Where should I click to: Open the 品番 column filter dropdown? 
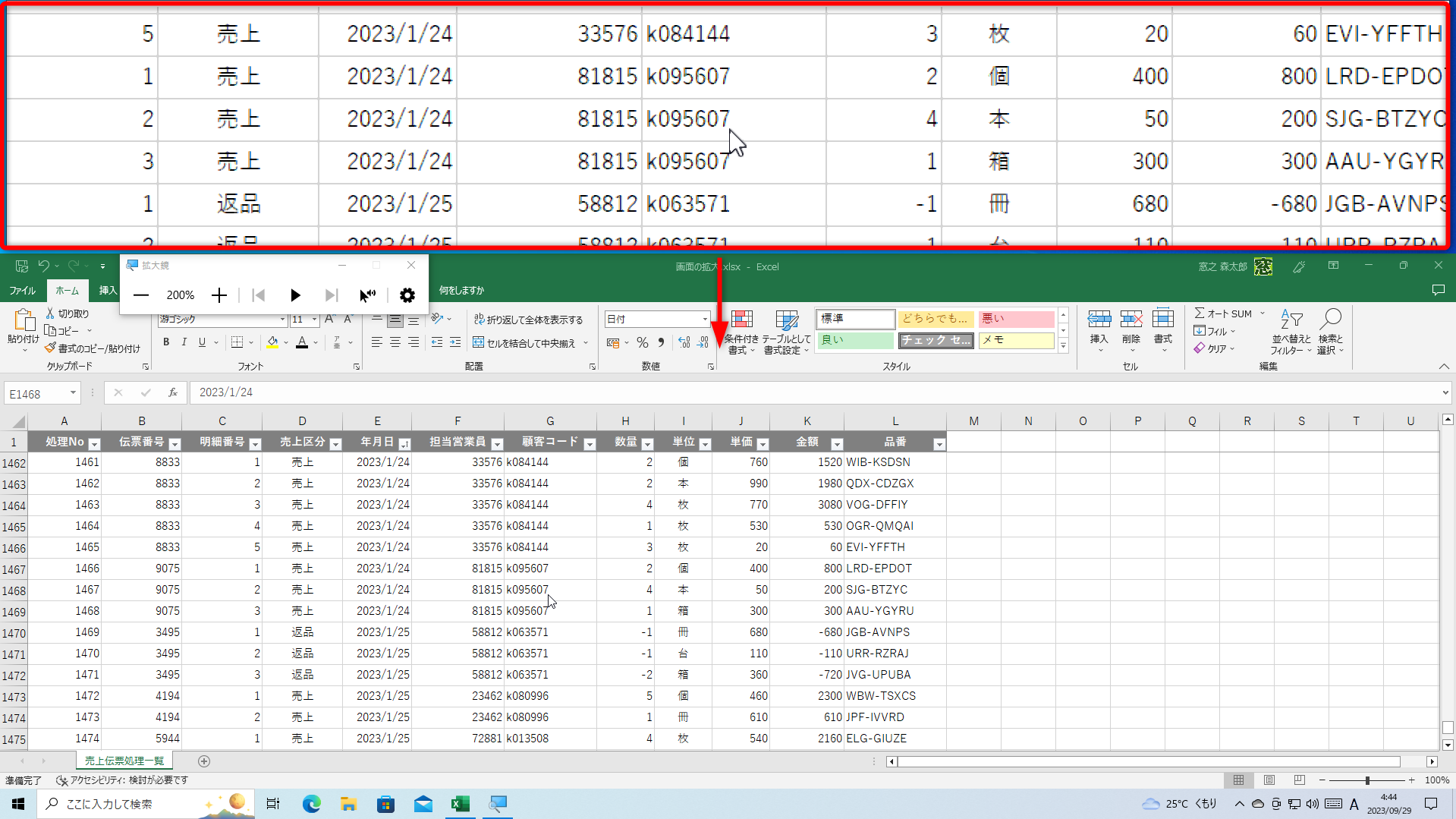[939, 444]
